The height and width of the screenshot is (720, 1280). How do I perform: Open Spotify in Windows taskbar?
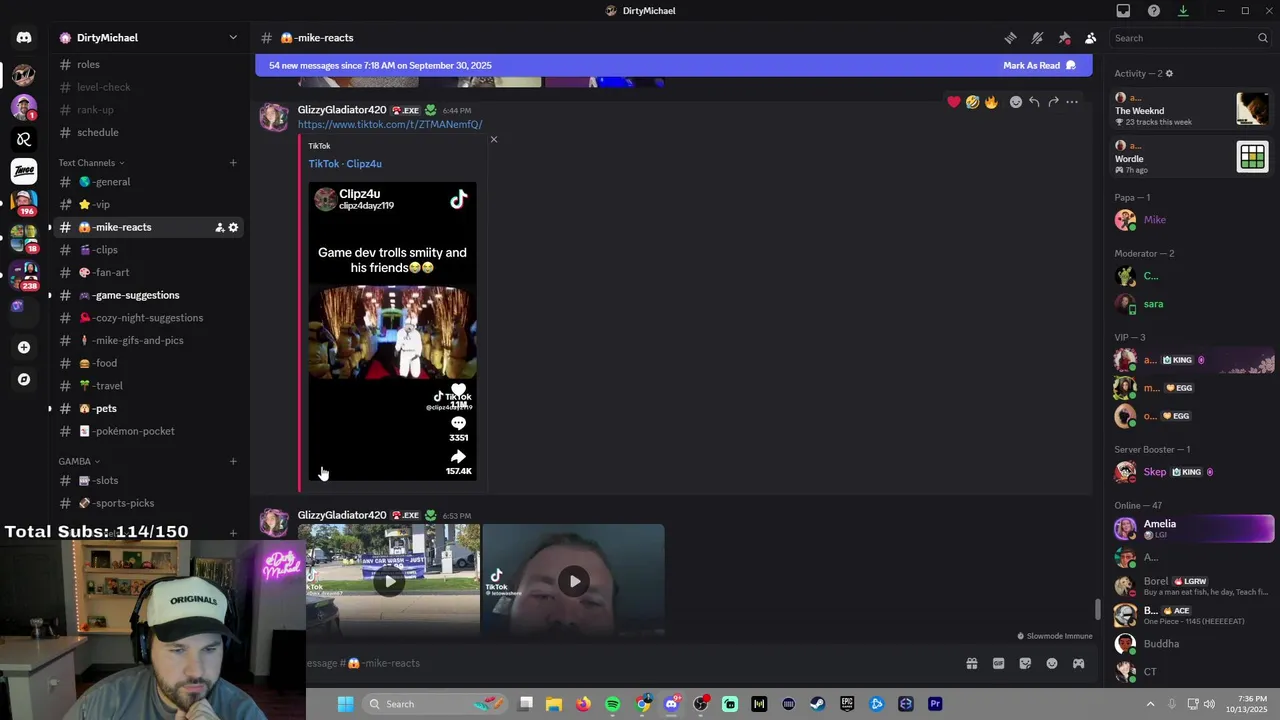(x=613, y=704)
